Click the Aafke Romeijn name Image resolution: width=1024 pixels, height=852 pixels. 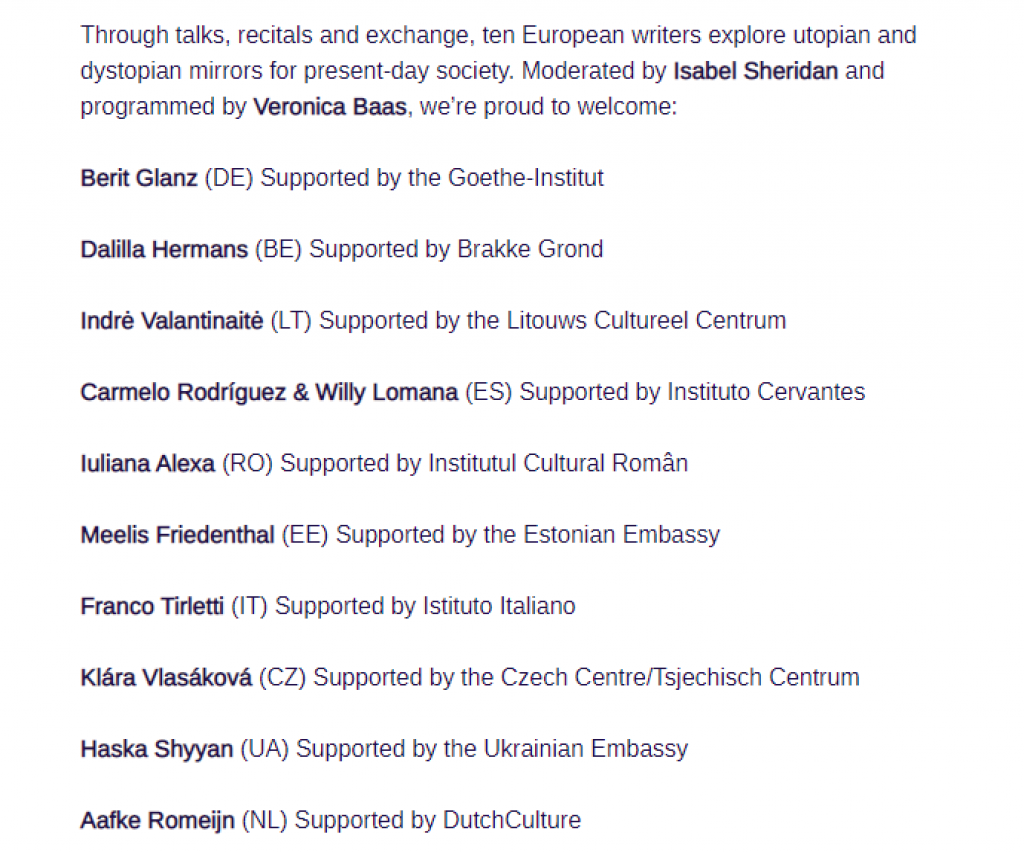157,820
